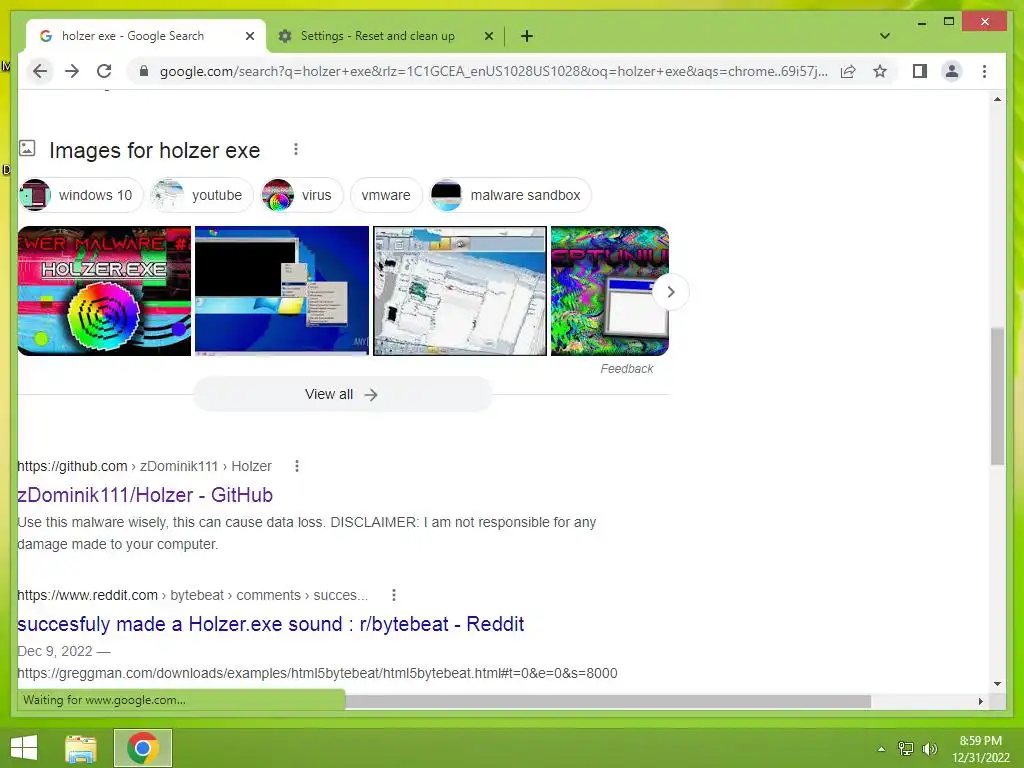Filter images by youtube chip
Screen dimensions: 1024x768
pyautogui.click(x=202, y=195)
